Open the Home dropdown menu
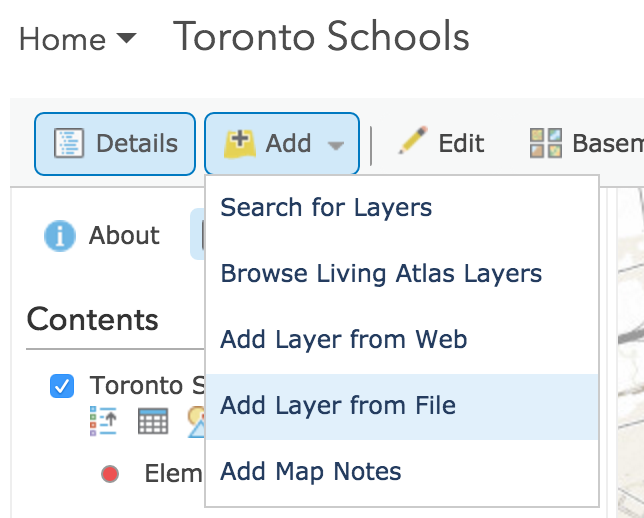Image resolution: width=644 pixels, height=518 pixels. [77, 39]
